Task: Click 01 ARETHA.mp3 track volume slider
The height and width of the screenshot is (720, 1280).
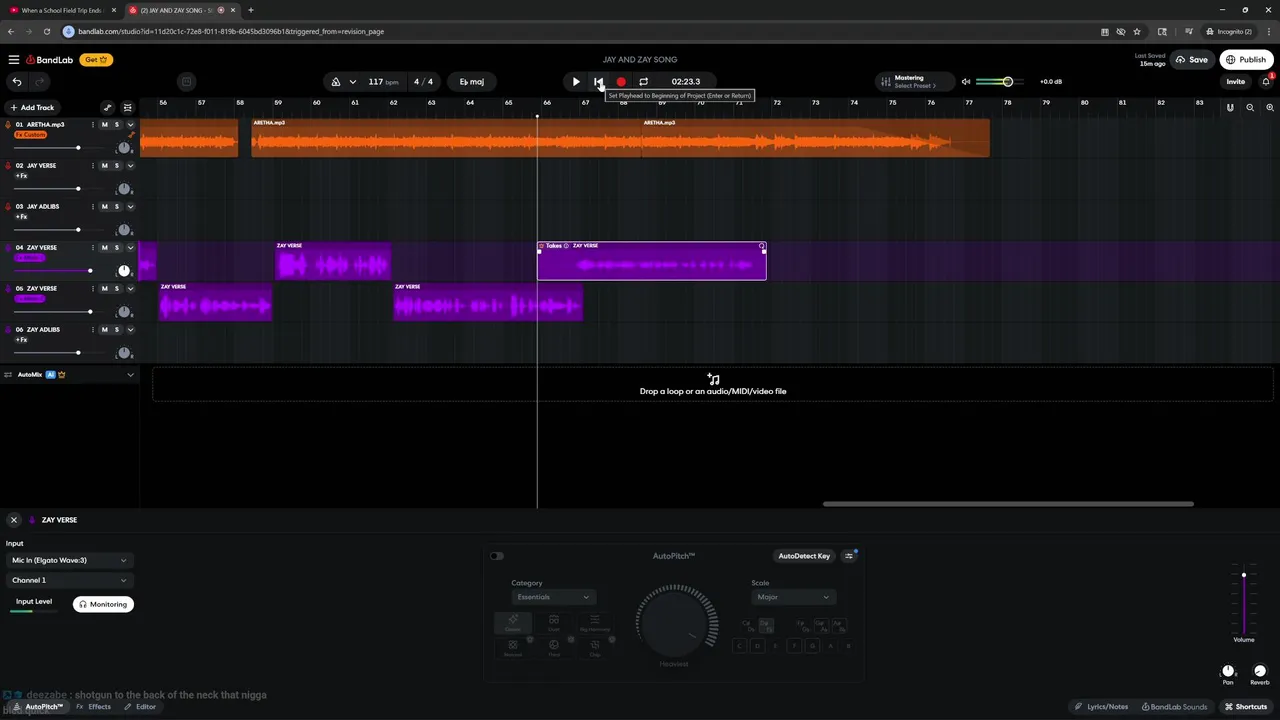Action: pos(60,148)
